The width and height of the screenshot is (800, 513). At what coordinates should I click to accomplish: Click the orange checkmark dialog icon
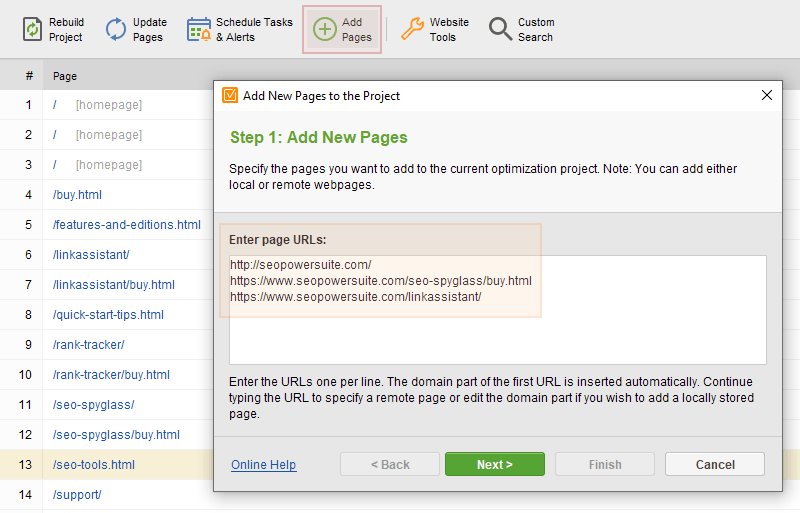click(x=230, y=95)
